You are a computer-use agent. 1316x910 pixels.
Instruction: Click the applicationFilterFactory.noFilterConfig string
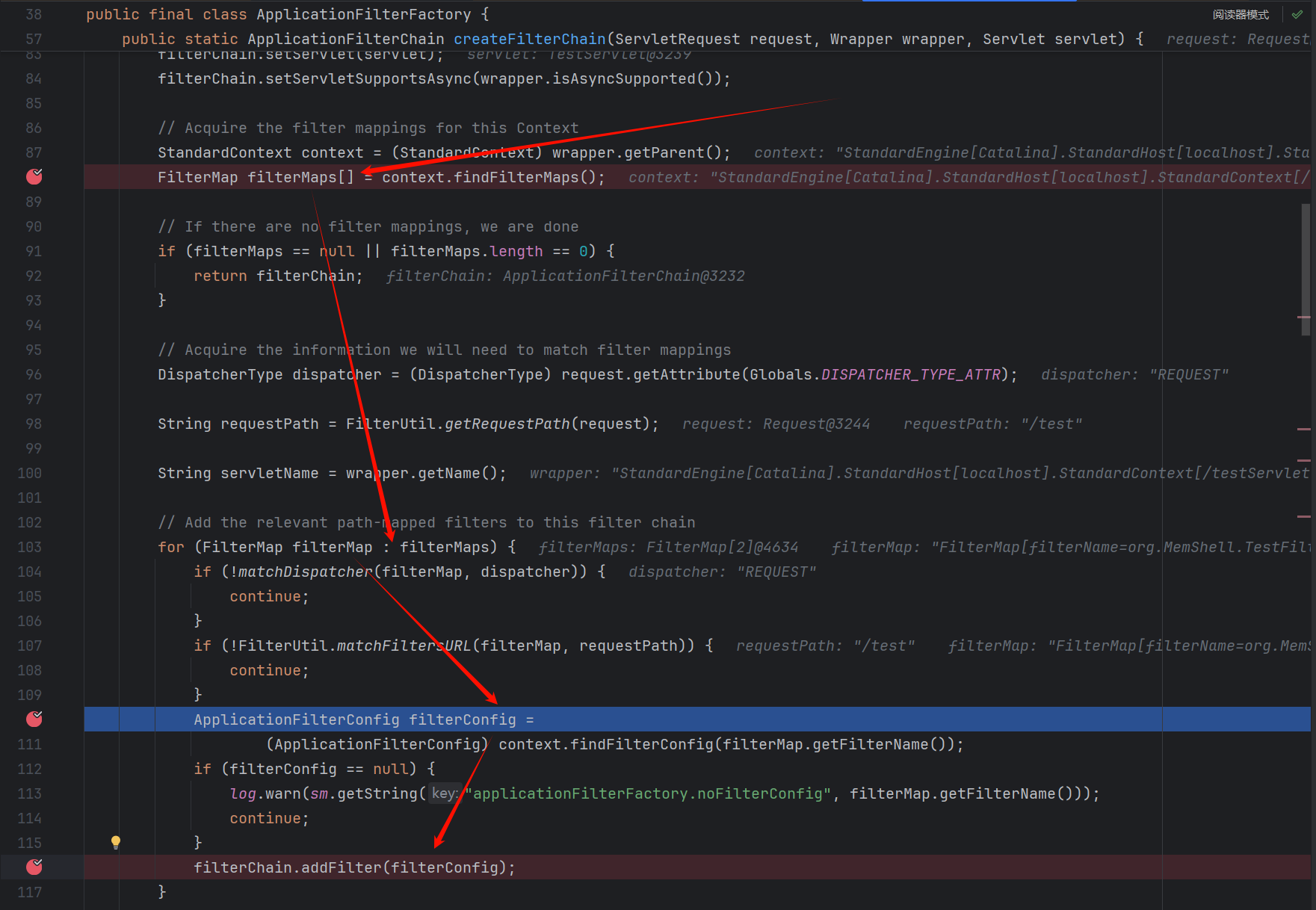(651, 793)
